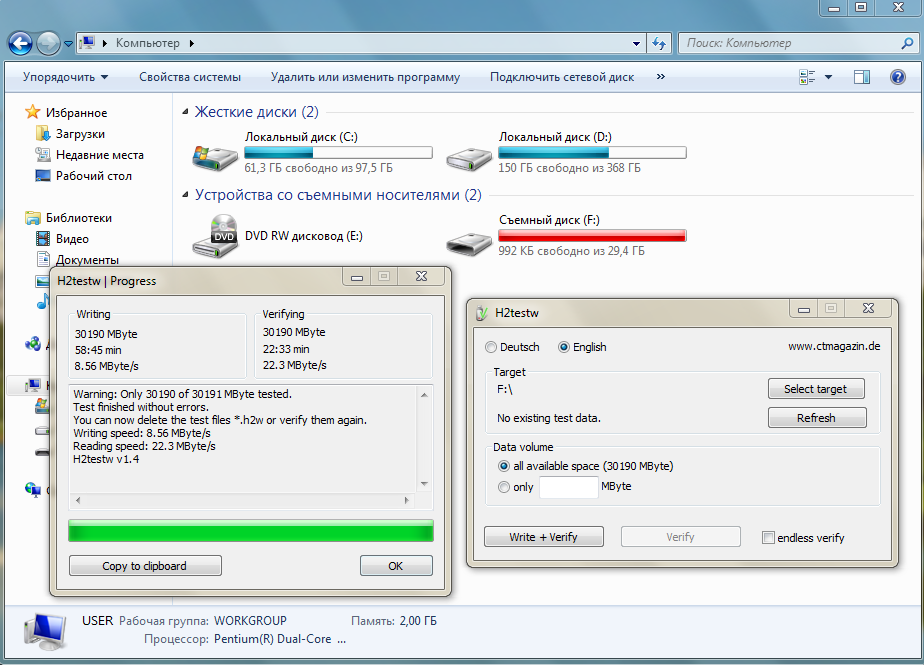Click the MByte amount input field
The image size is (924, 665).
pos(569,487)
